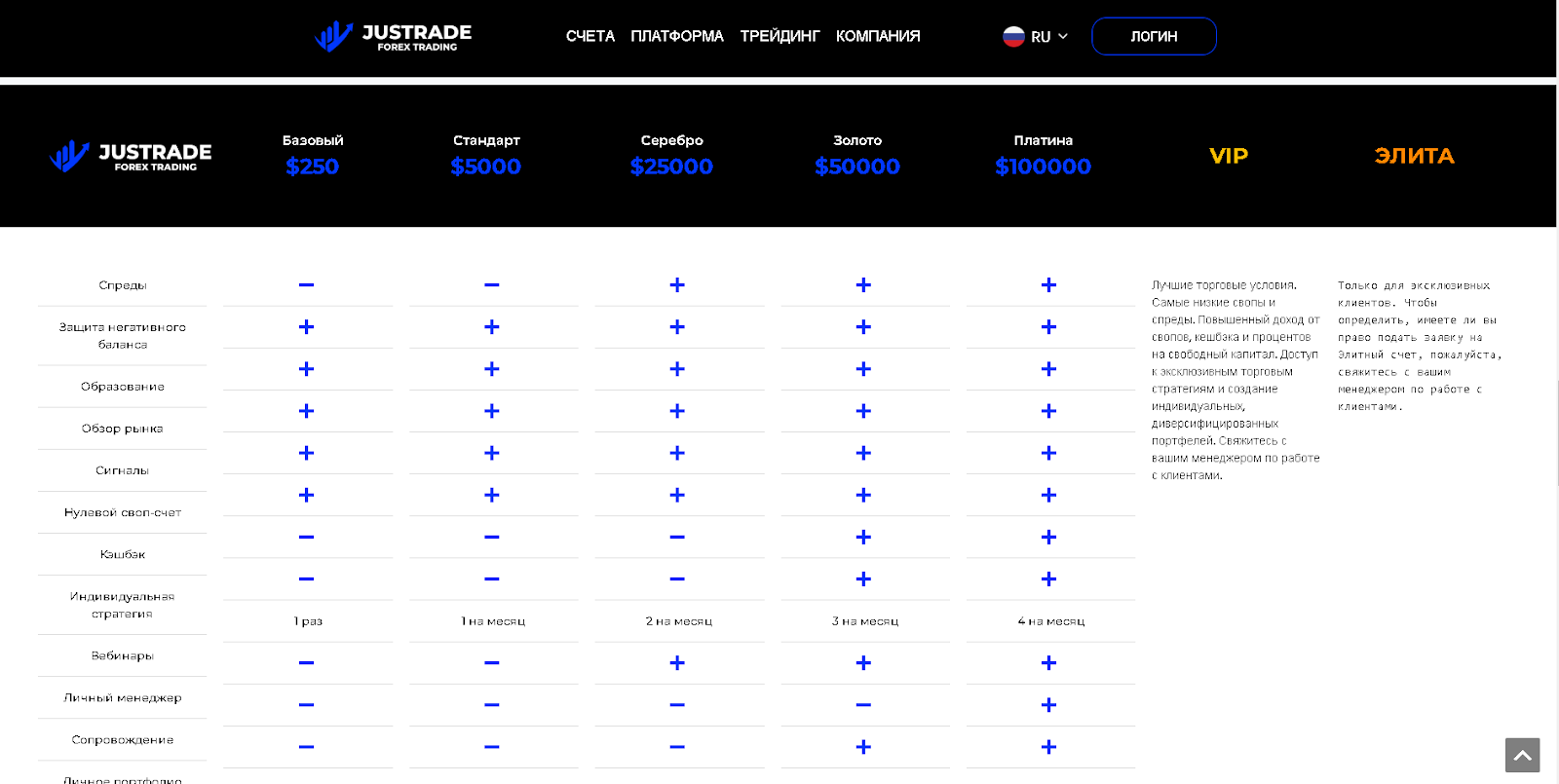This screenshot has width=1559, height=784.
Task: Select the Стандарт account tier heading
Action: pyautogui.click(x=486, y=140)
